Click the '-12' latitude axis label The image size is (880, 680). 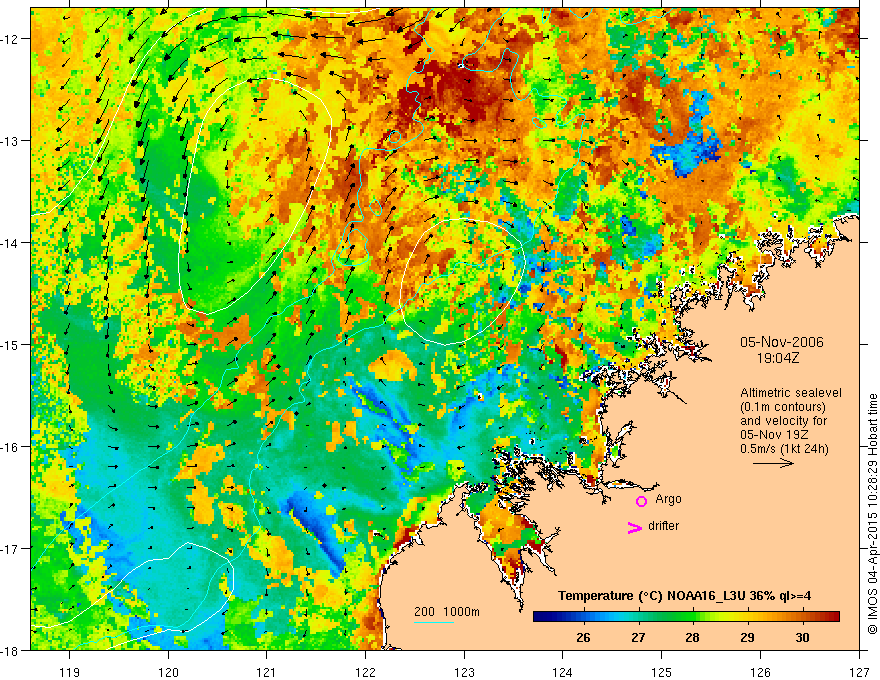coord(11,39)
